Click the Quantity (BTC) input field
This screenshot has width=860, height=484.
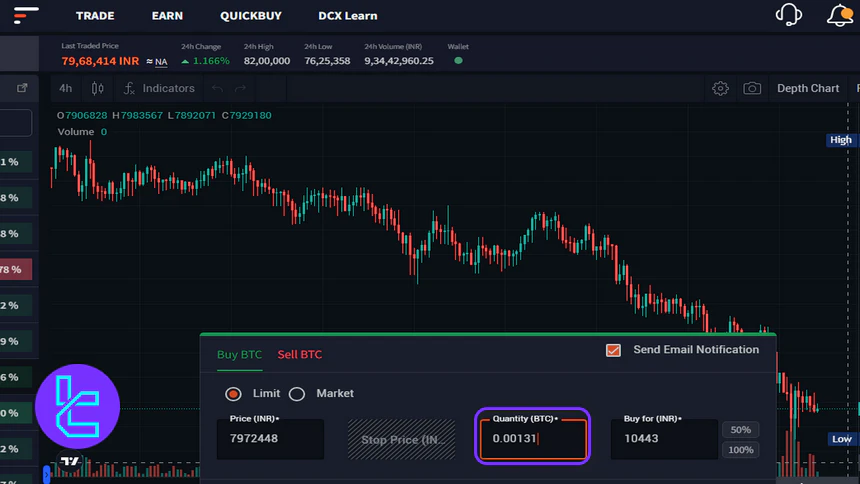[x=533, y=439]
